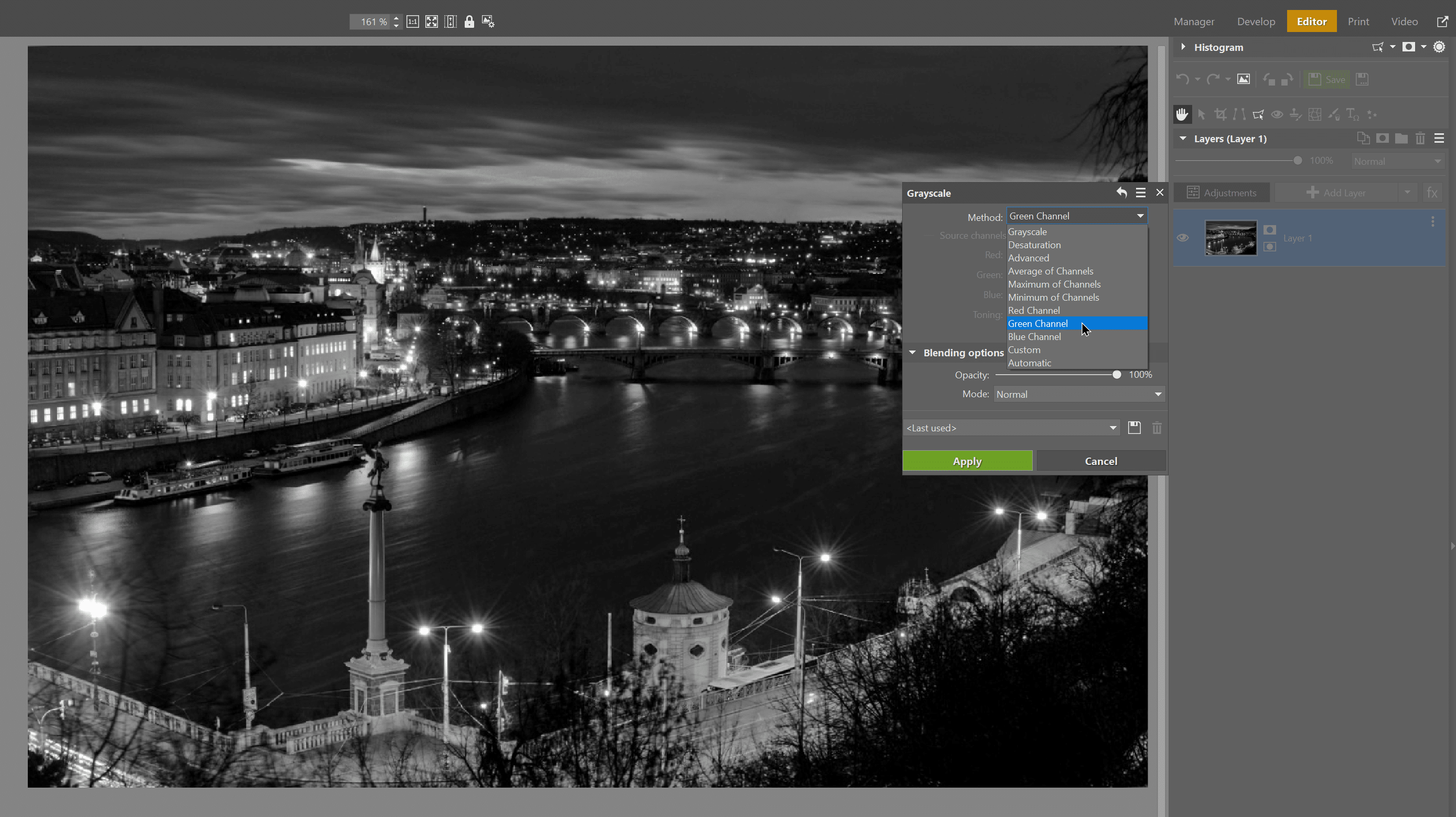The width and height of the screenshot is (1456, 817).
Task: Show the original image icon
Action: (1244, 79)
